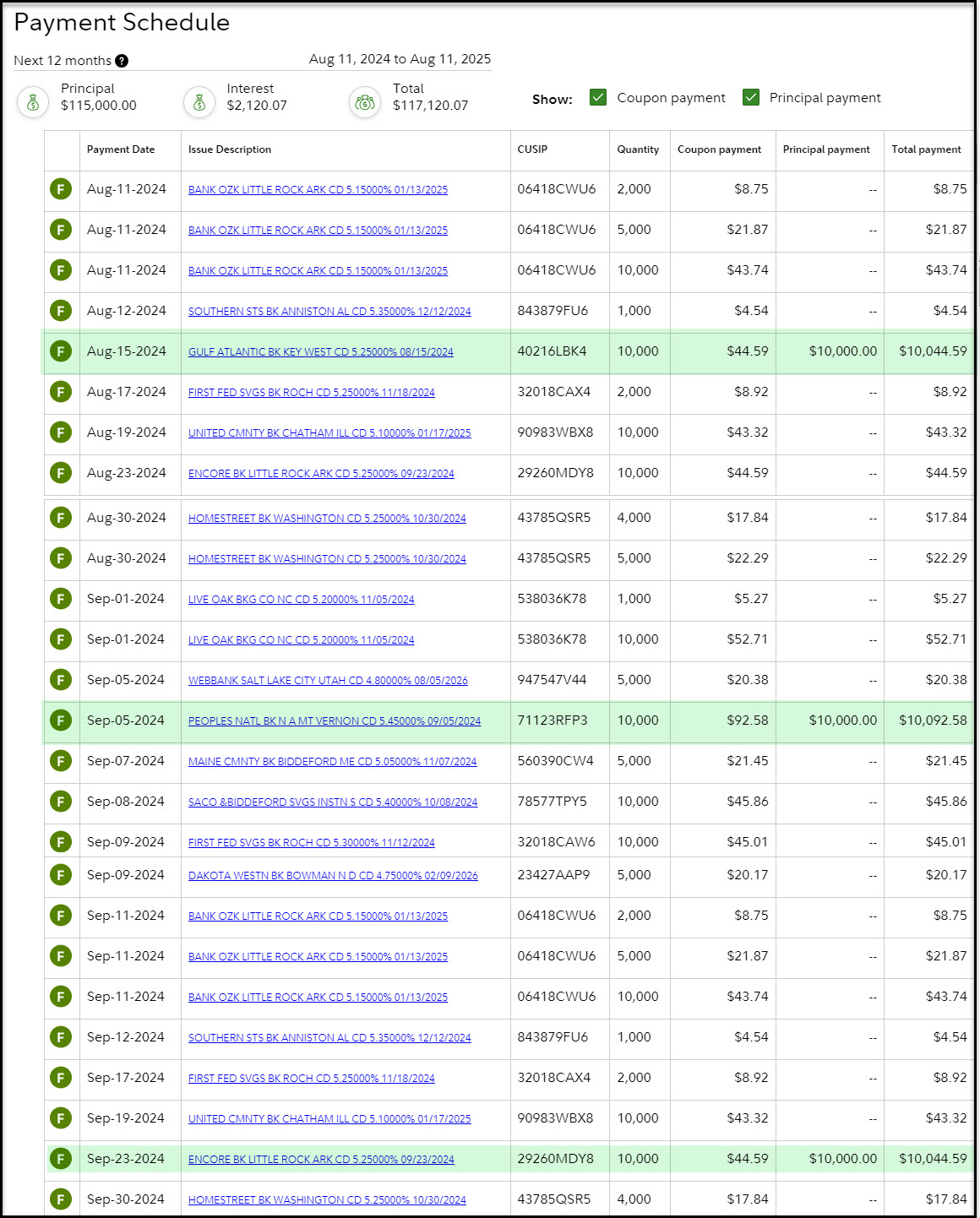Click the Total money stack icon
This screenshot has height=1218, width=980.
pyautogui.click(x=365, y=102)
